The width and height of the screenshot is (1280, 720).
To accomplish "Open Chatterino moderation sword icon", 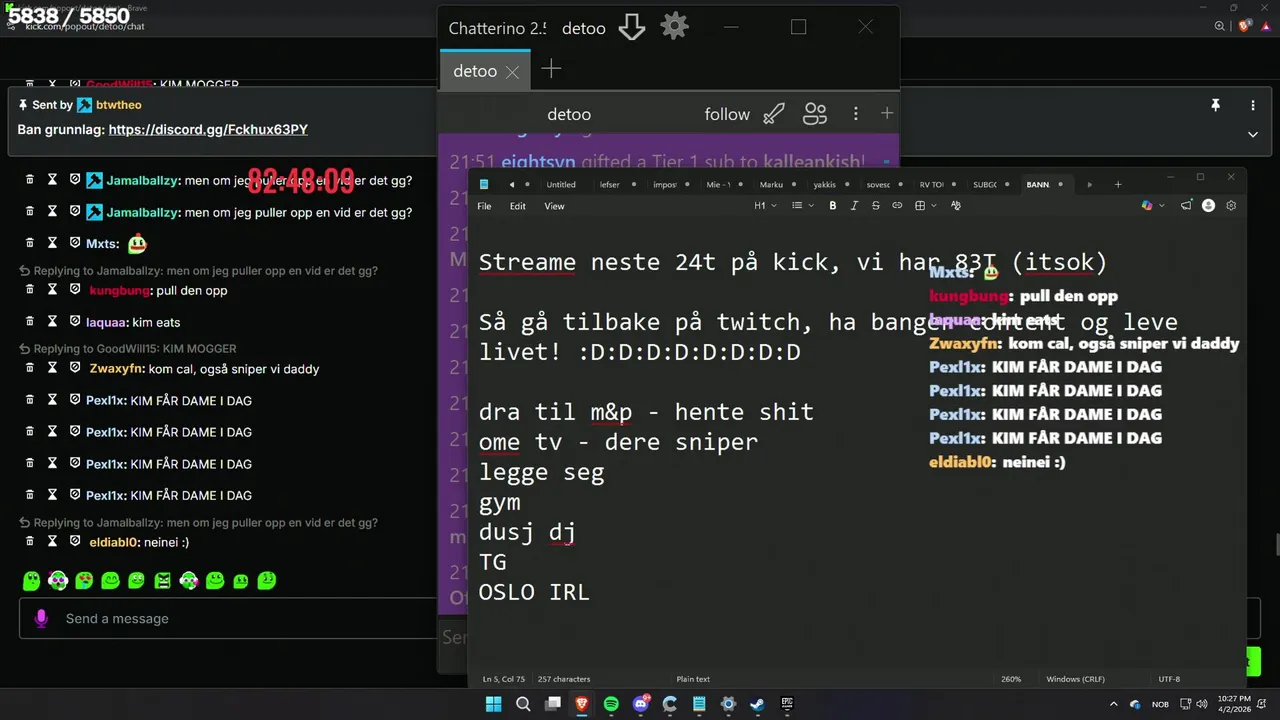I will [x=774, y=114].
